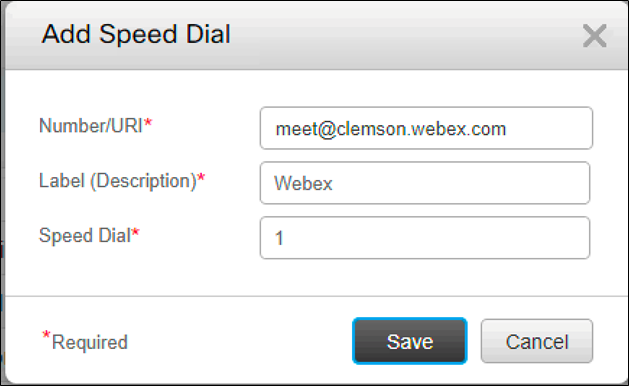Click the dialog's gray header bar

401,35
